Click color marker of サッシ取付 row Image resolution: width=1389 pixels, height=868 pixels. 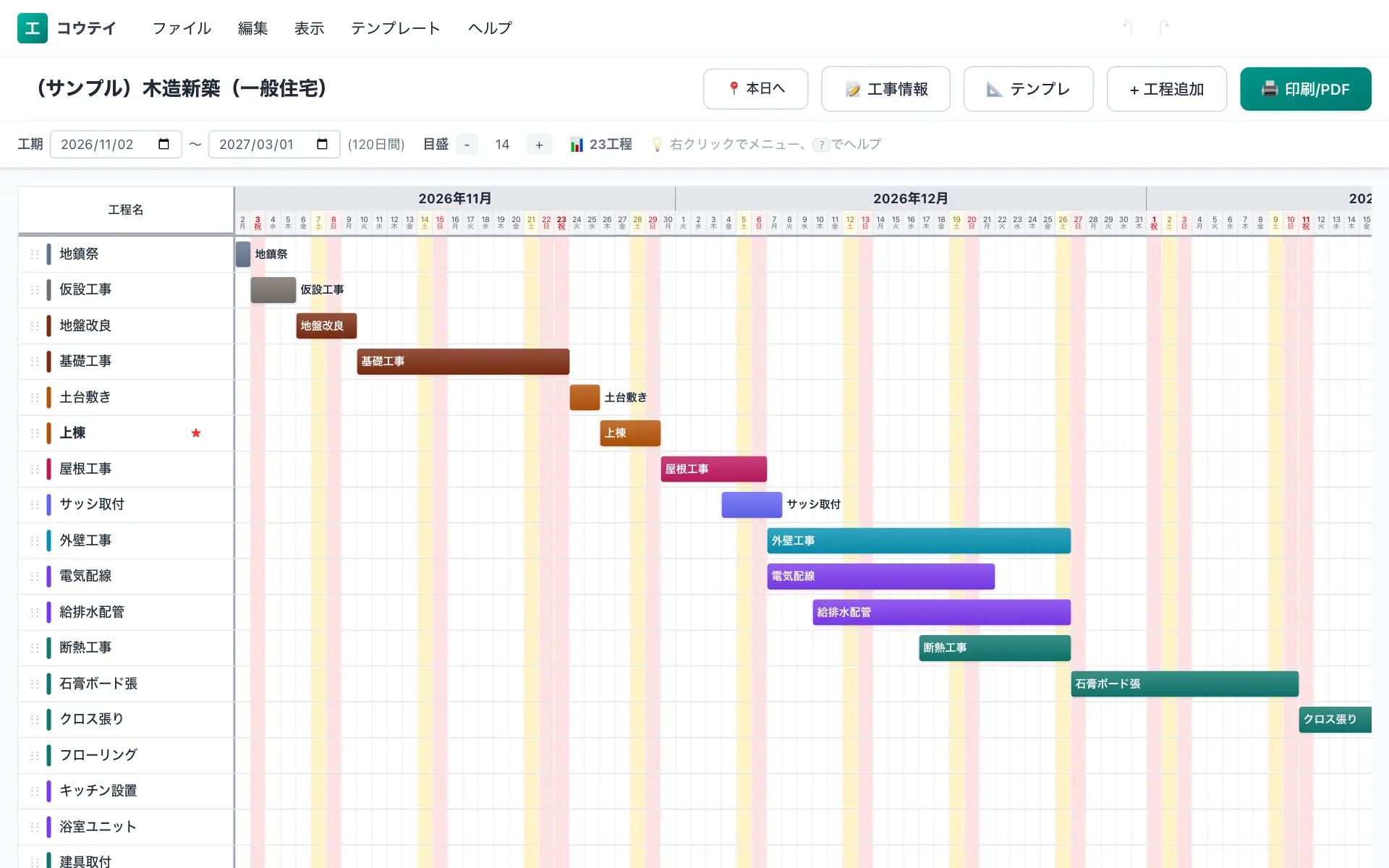(x=48, y=504)
